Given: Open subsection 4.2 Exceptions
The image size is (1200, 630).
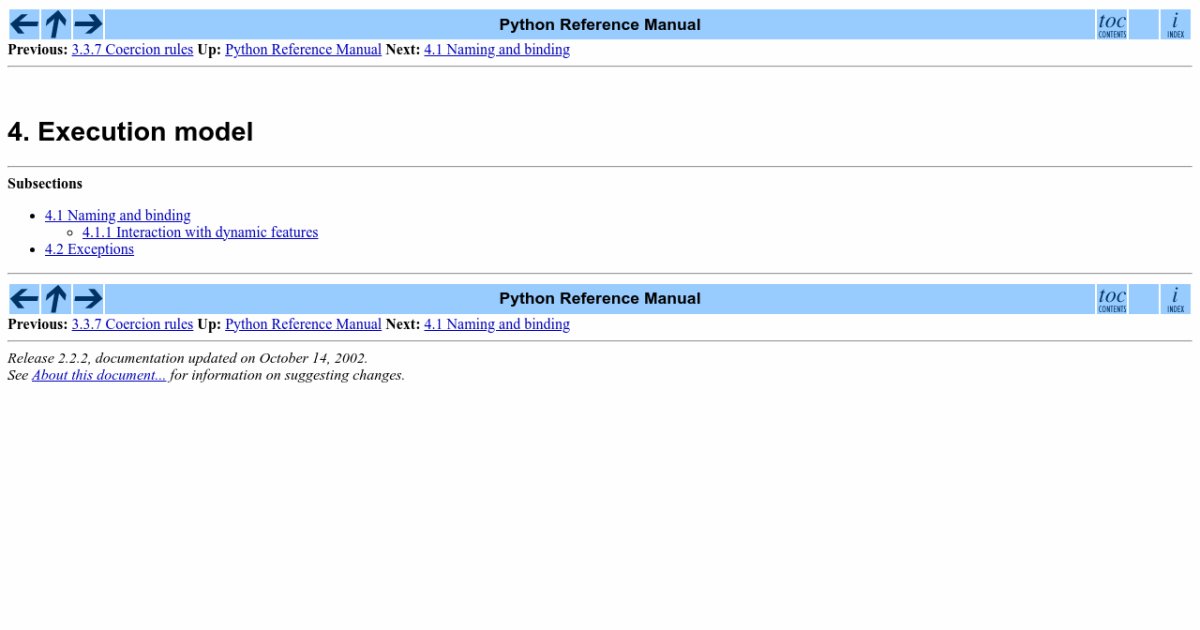Looking at the screenshot, I should 89,249.
